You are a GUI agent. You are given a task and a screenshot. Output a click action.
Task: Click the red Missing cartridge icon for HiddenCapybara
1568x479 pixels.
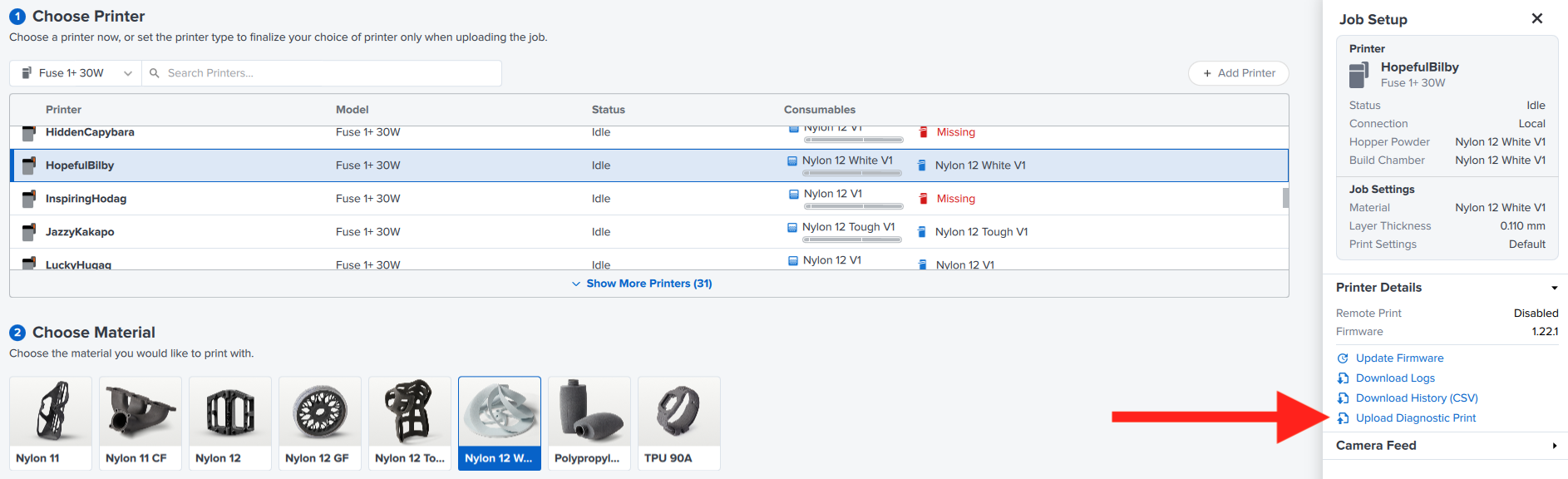point(923,132)
